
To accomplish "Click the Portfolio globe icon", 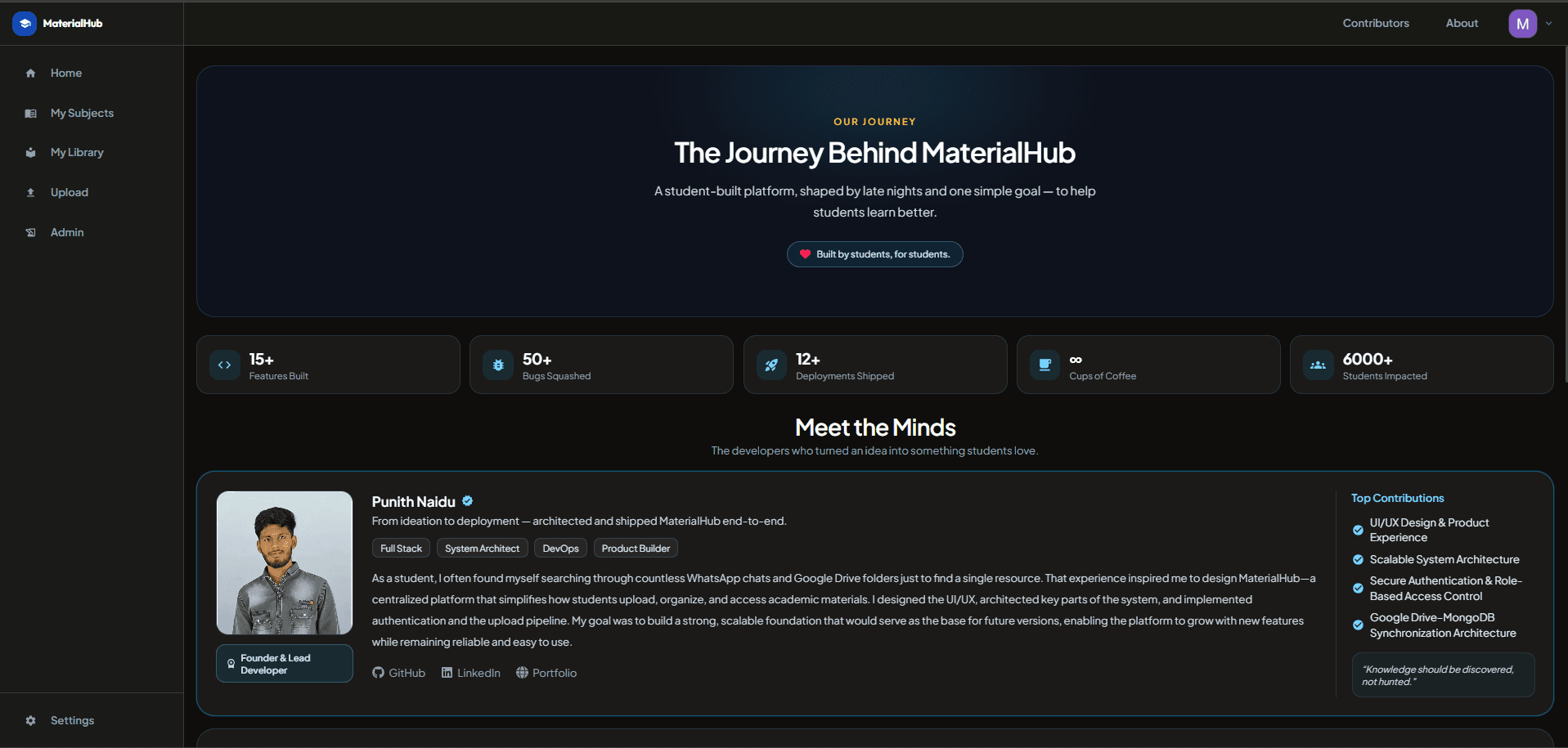I will (x=522, y=673).
